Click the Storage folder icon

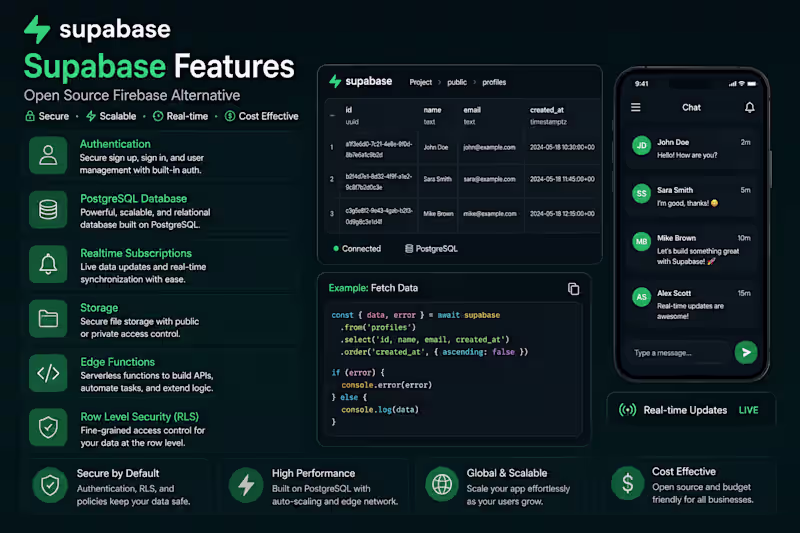48,319
